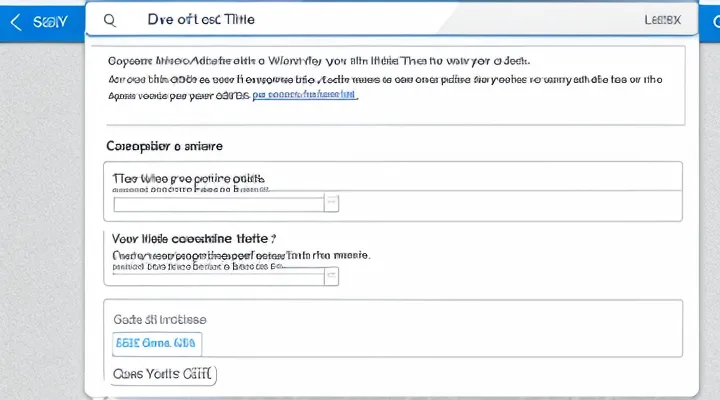Click the "Ledex" header button
The image size is (720, 400).
[x=662, y=20]
